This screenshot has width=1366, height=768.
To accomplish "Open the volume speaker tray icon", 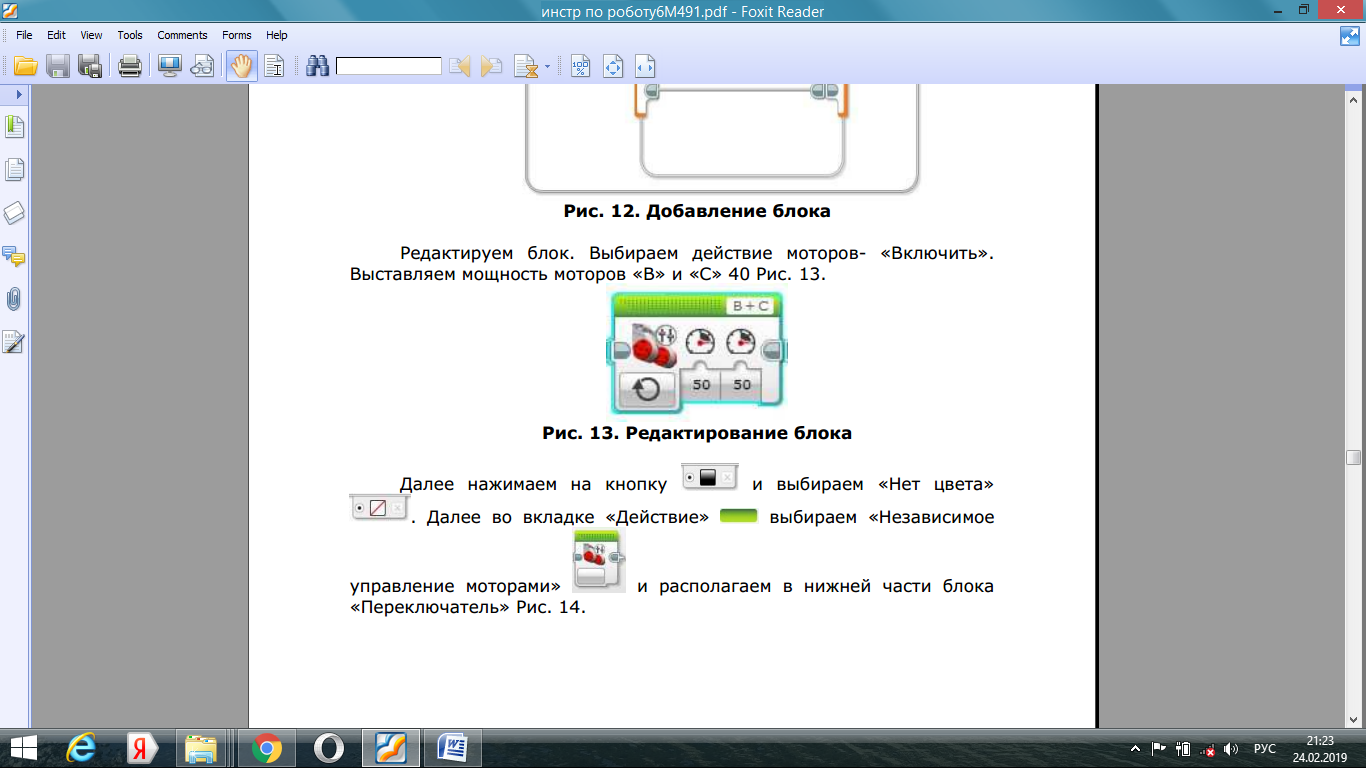I will [x=1231, y=748].
